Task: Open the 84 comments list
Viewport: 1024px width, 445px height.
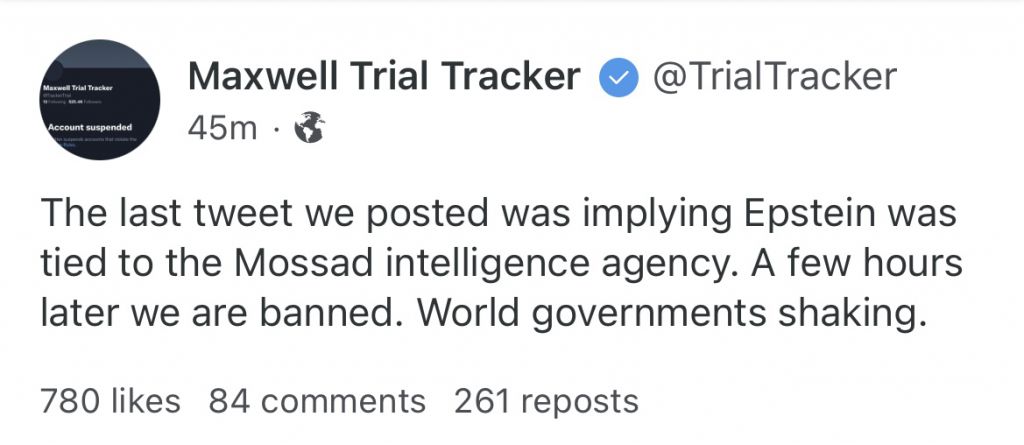Action: tap(317, 401)
